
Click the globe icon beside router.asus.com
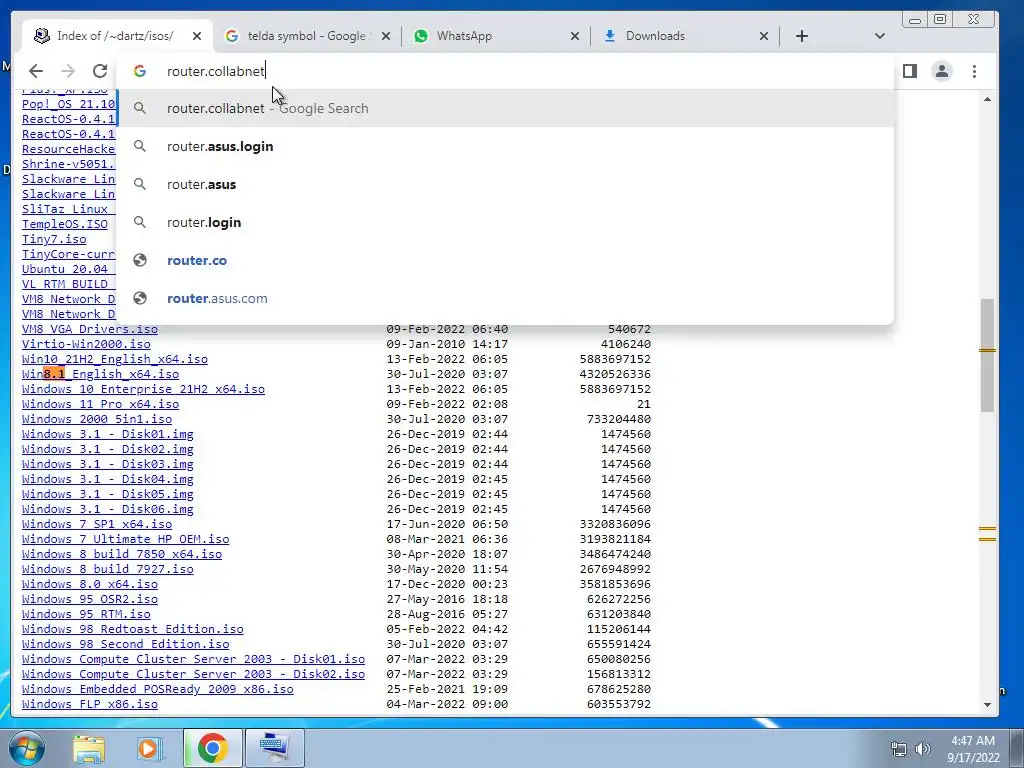pos(140,298)
